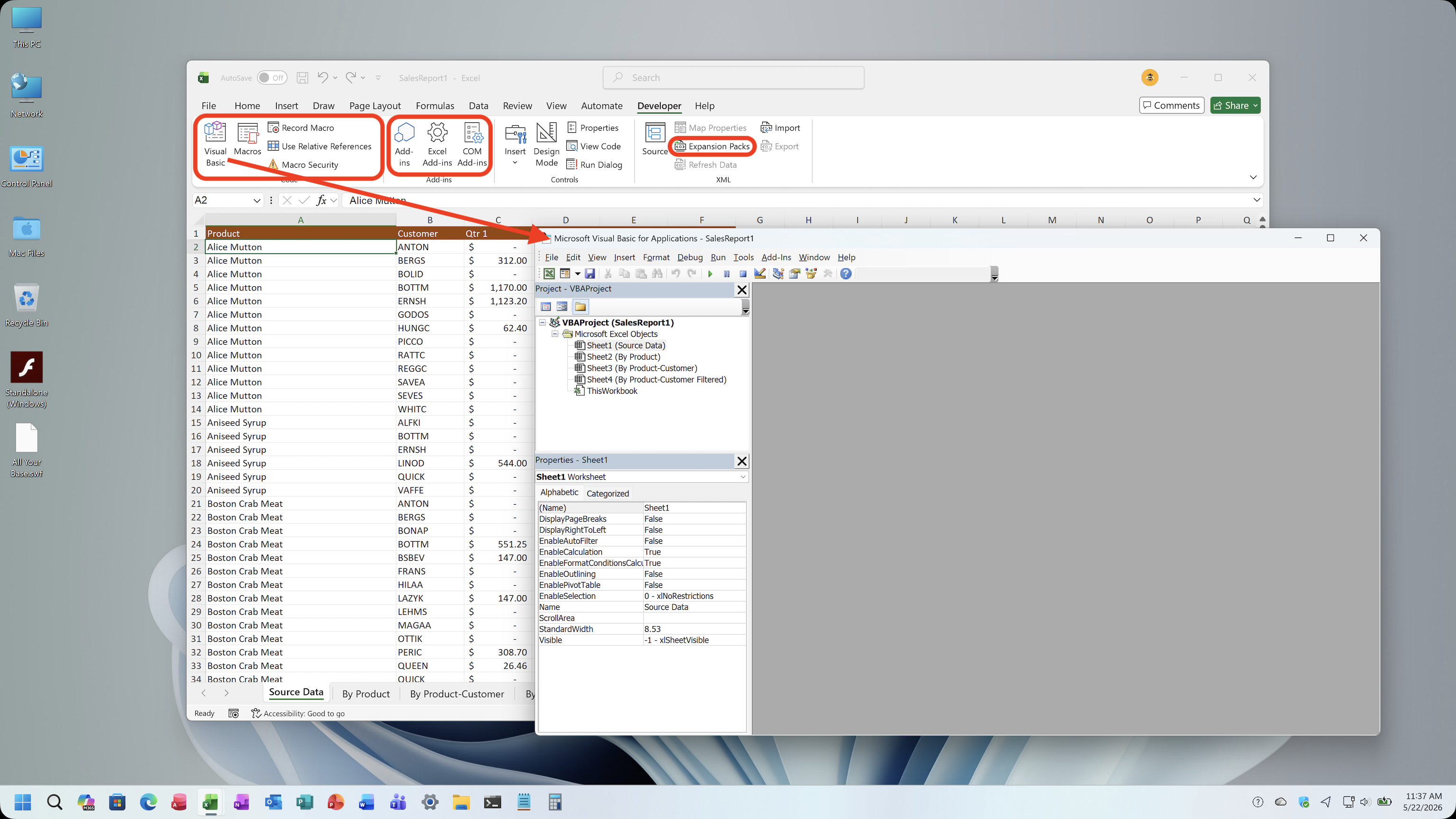Open Microsoft Edge from taskbar
Image resolution: width=1456 pixels, height=819 pixels.
point(148,801)
